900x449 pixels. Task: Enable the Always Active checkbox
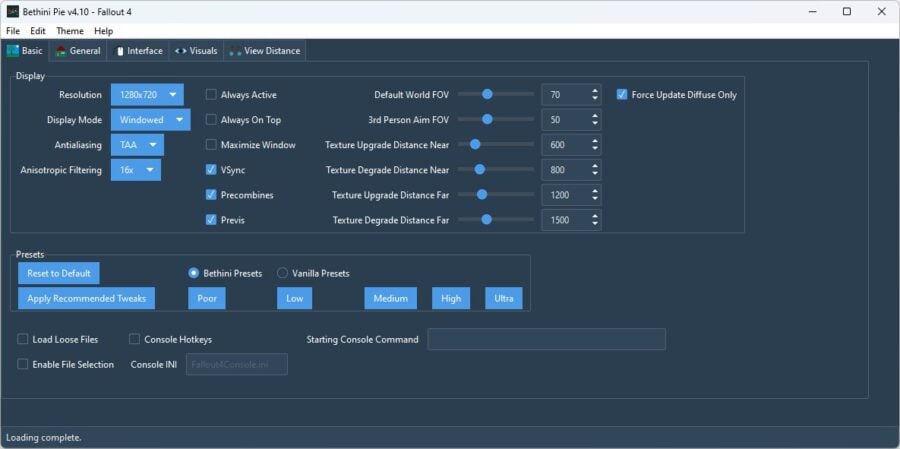click(x=211, y=95)
